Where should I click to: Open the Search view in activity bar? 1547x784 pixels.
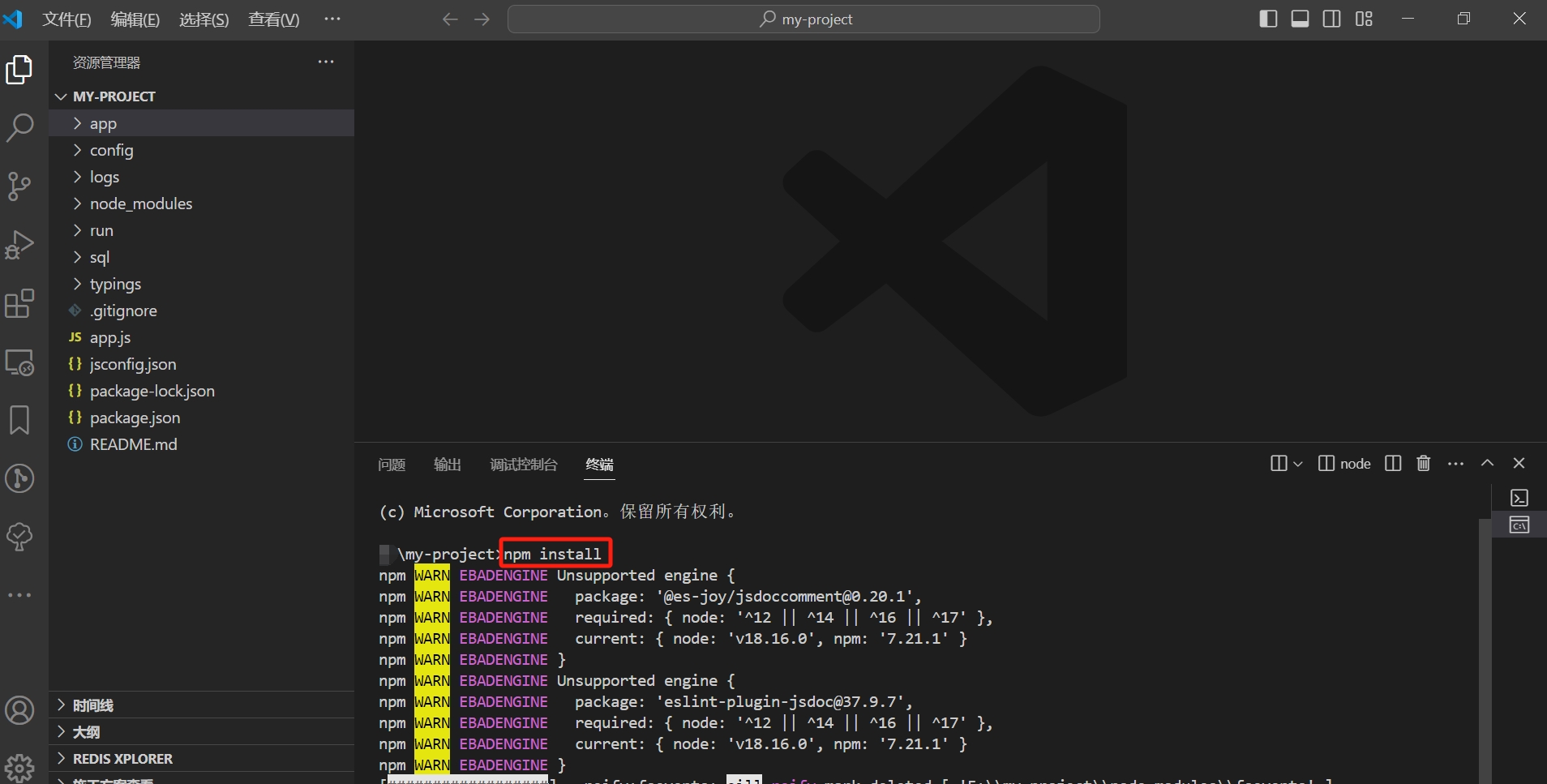[19, 127]
